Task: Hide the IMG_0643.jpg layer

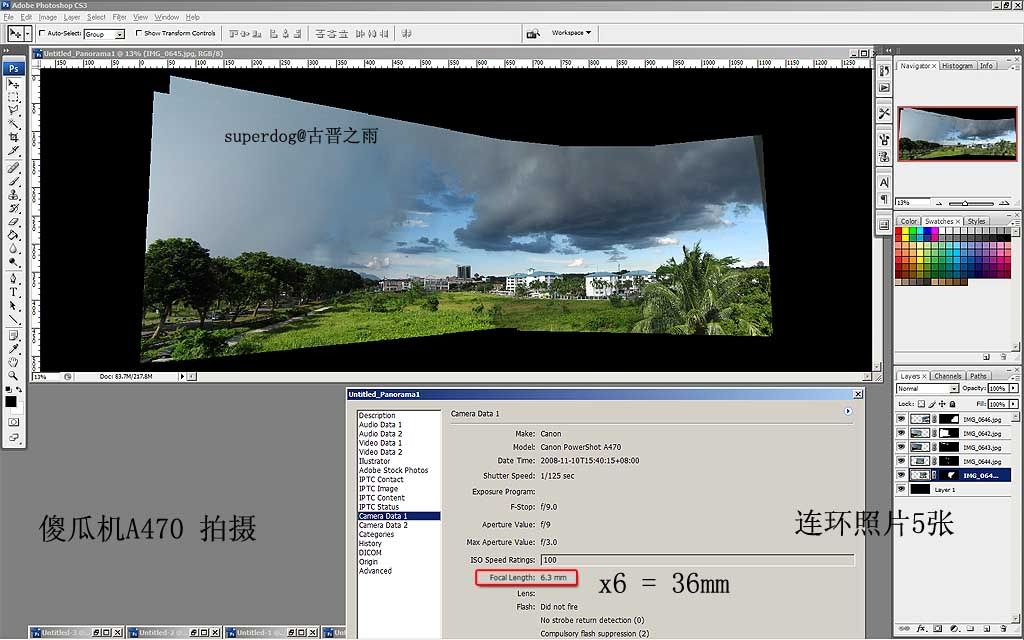Action: (x=901, y=447)
